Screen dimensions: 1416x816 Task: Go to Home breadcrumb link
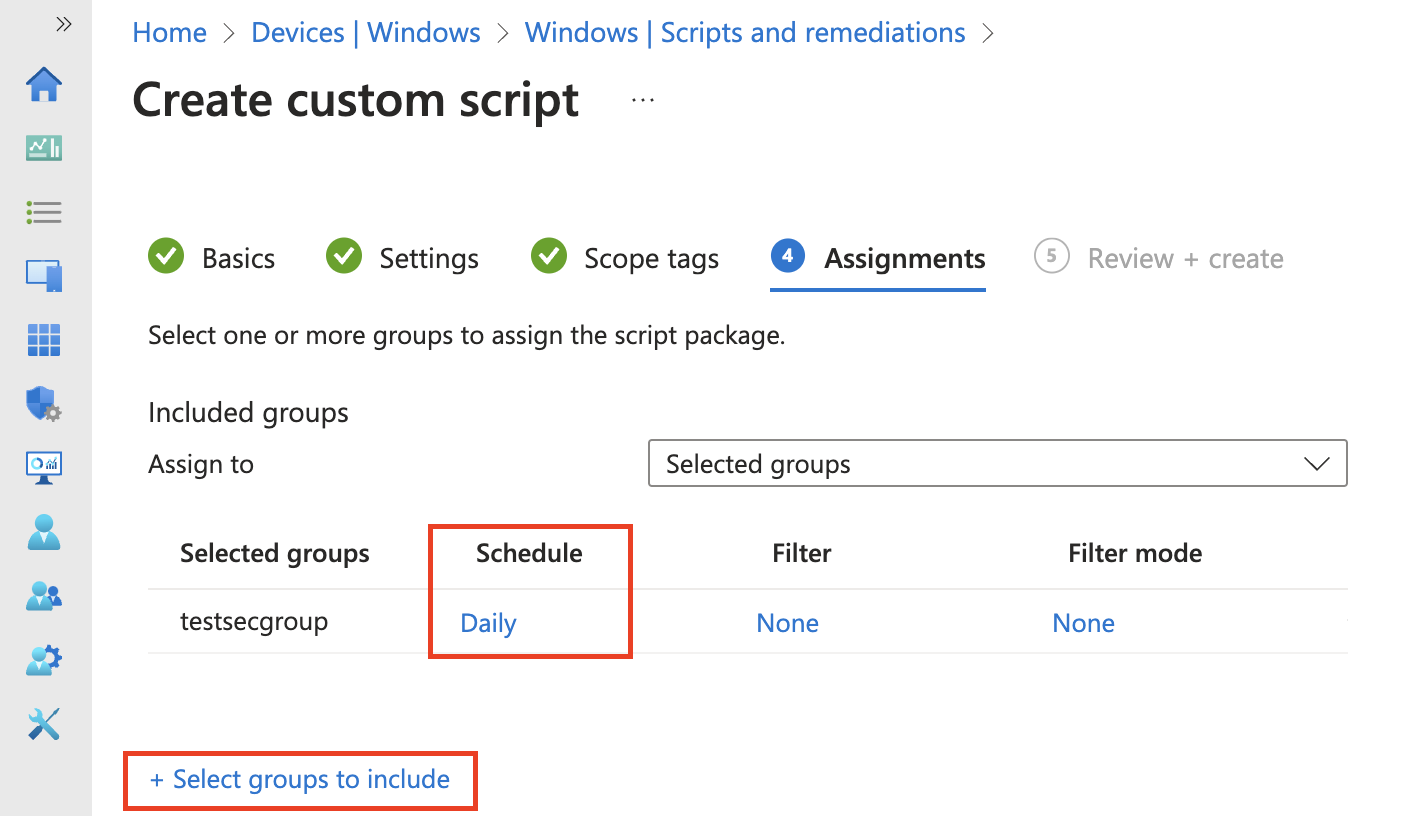tap(170, 33)
